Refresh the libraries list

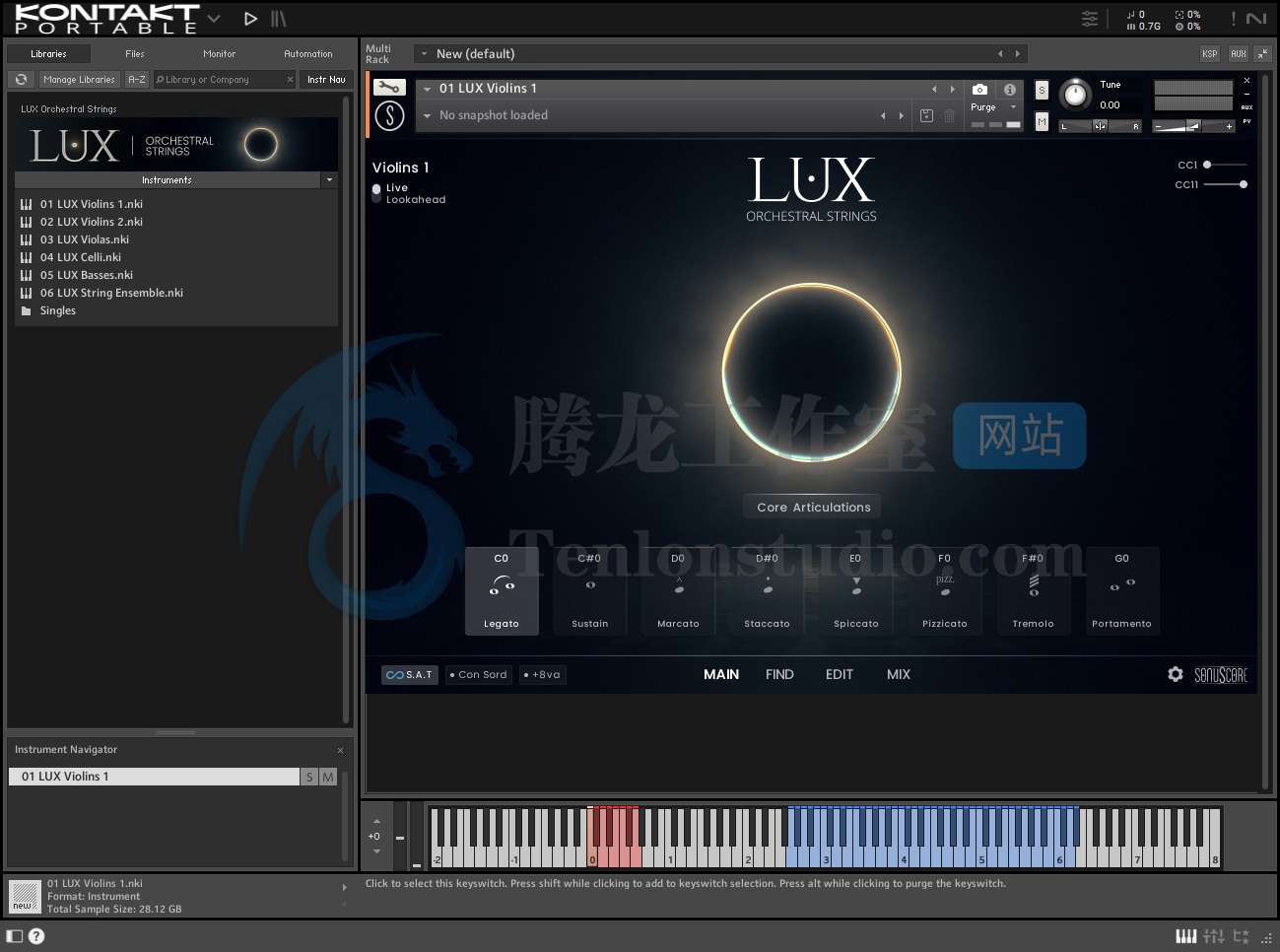point(21,79)
